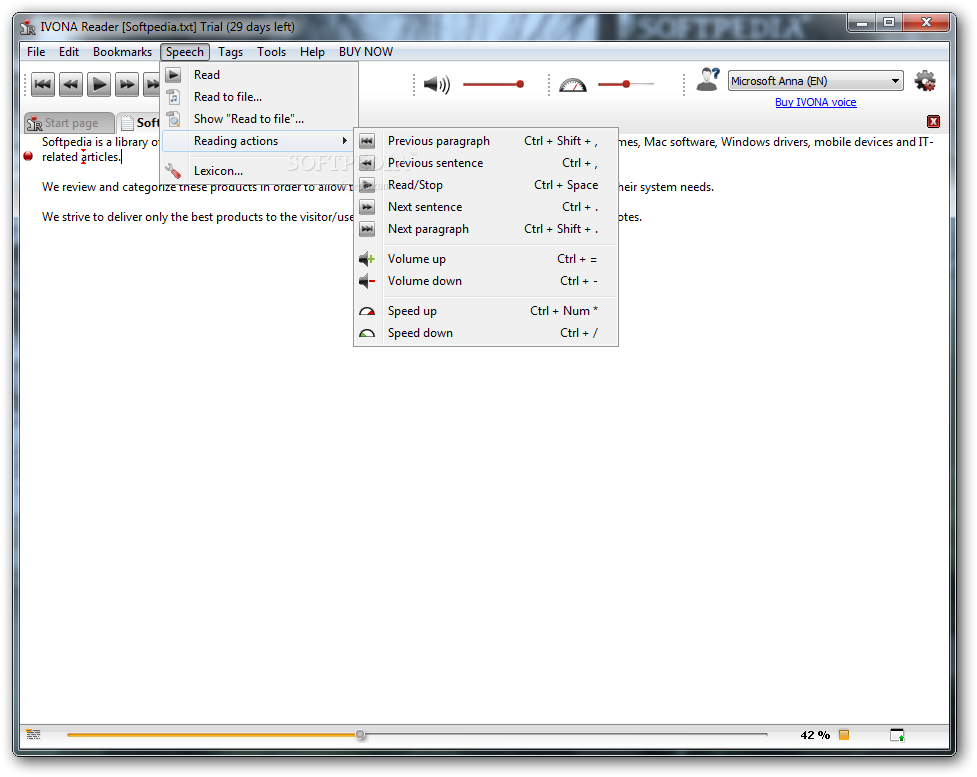Click the red bookmark dot beside the text
This screenshot has width=977, height=777.
click(28, 156)
